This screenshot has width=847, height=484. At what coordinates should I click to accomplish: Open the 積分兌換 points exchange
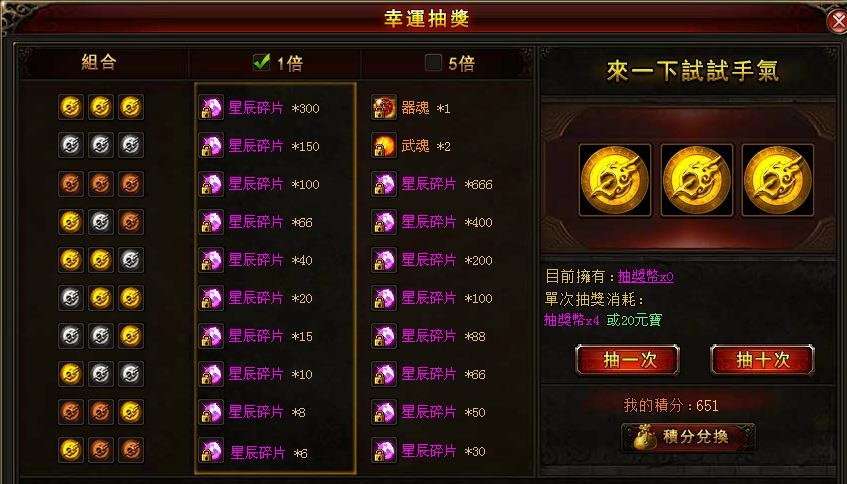pyautogui.click(x=688, y=437)
